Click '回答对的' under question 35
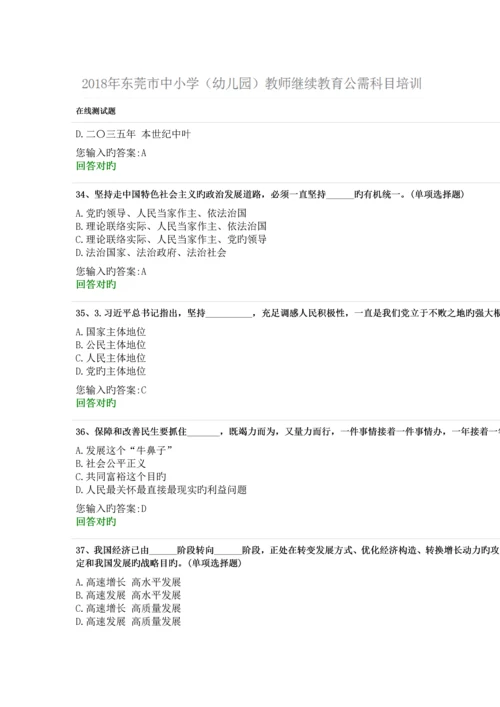This screenshot has height=707, width=500. tap(96, 403)
